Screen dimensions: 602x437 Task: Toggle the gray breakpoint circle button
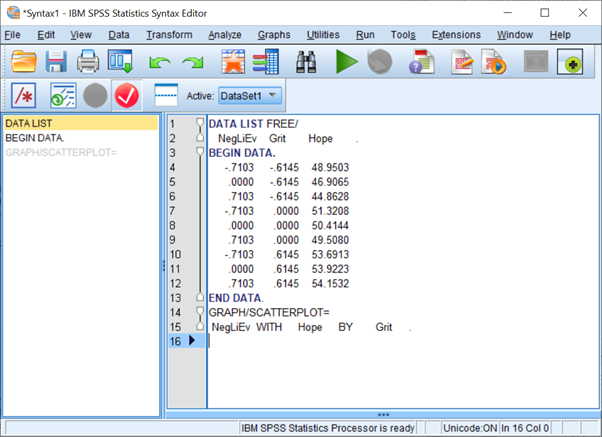tap(94, 96)
